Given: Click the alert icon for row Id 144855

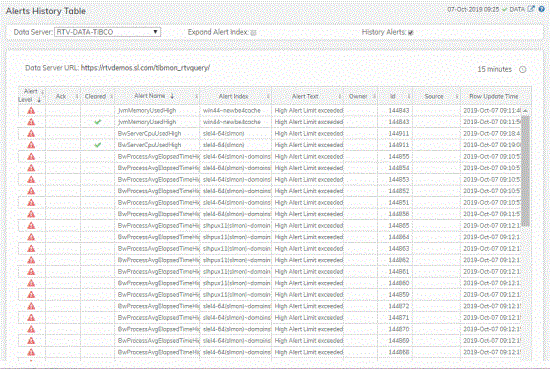Looking at the screenshot, I should coord(31,156).
